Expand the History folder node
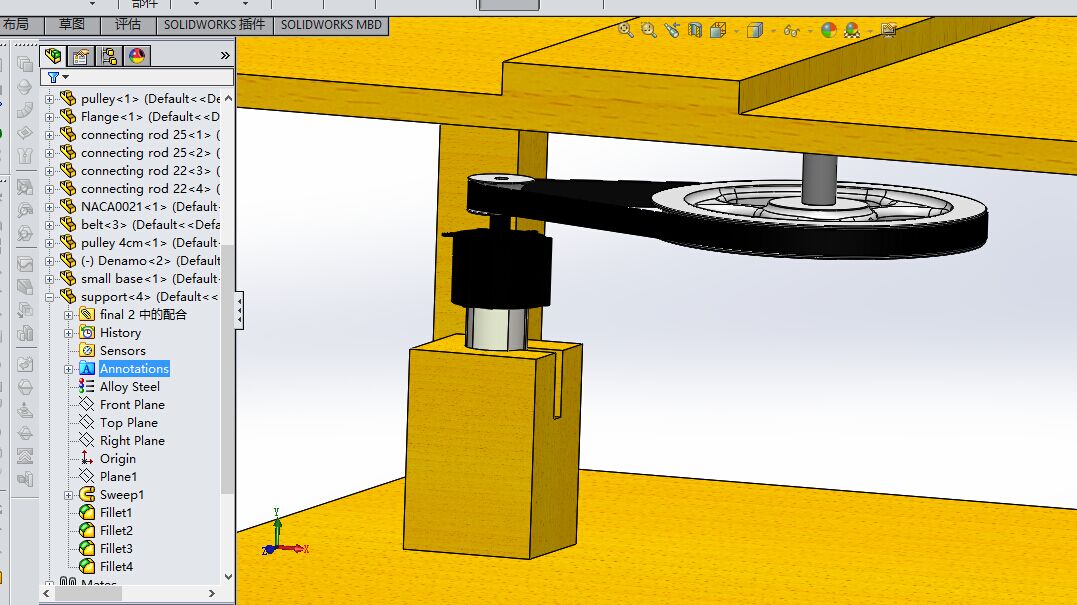This screenshot has height=605, width=1077. [69, 332]
